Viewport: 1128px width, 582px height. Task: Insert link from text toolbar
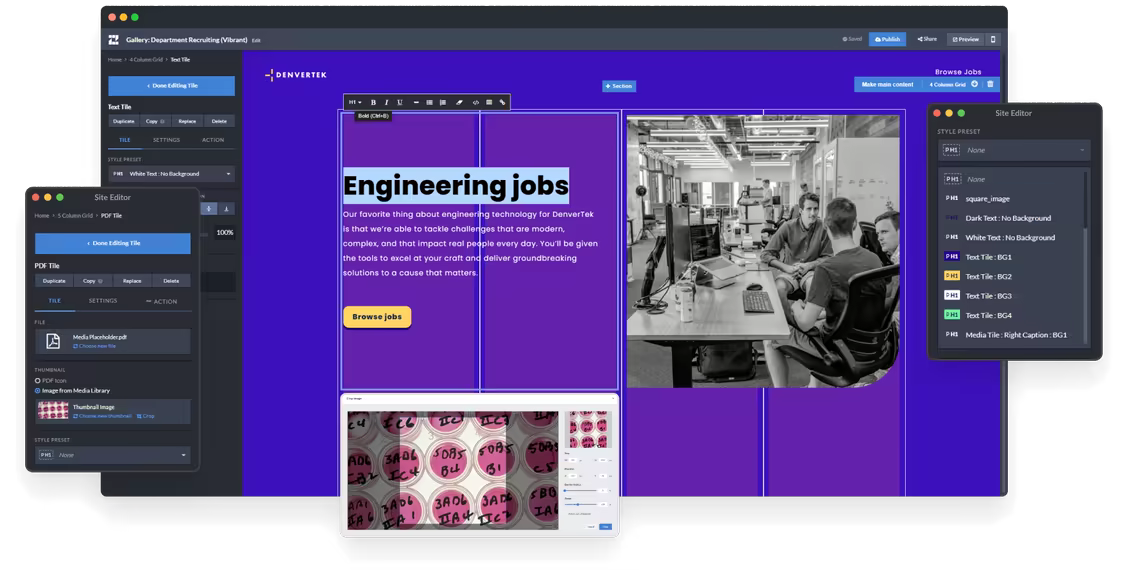coord(502,102)
